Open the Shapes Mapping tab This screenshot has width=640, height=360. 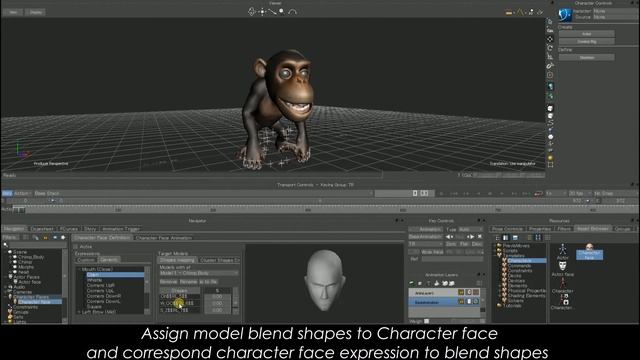tap(178, 260)
